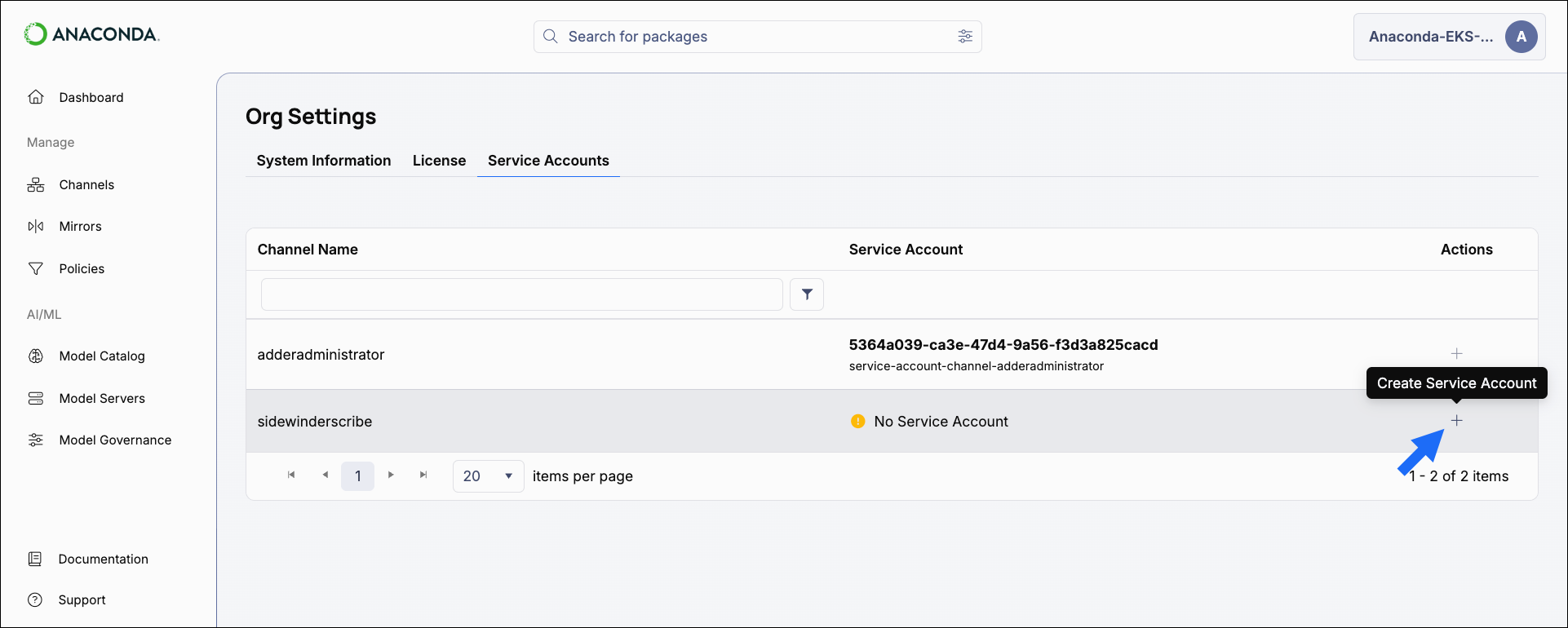Click the No Service Account text

click(941, 422)
